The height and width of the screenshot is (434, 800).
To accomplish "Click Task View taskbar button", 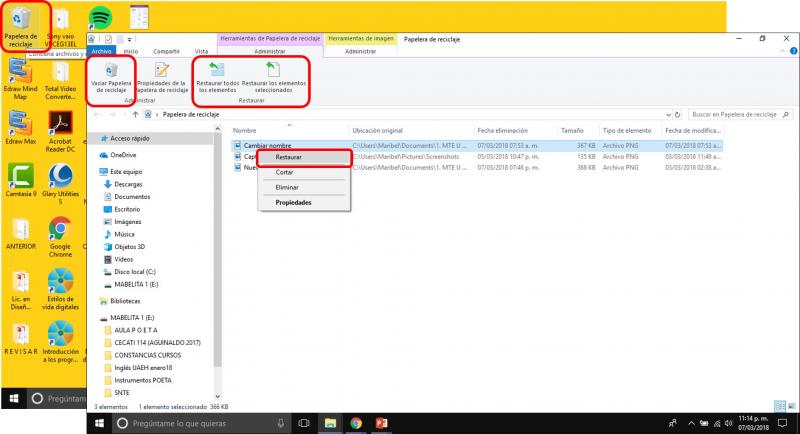I will click(x=304, y=423).
